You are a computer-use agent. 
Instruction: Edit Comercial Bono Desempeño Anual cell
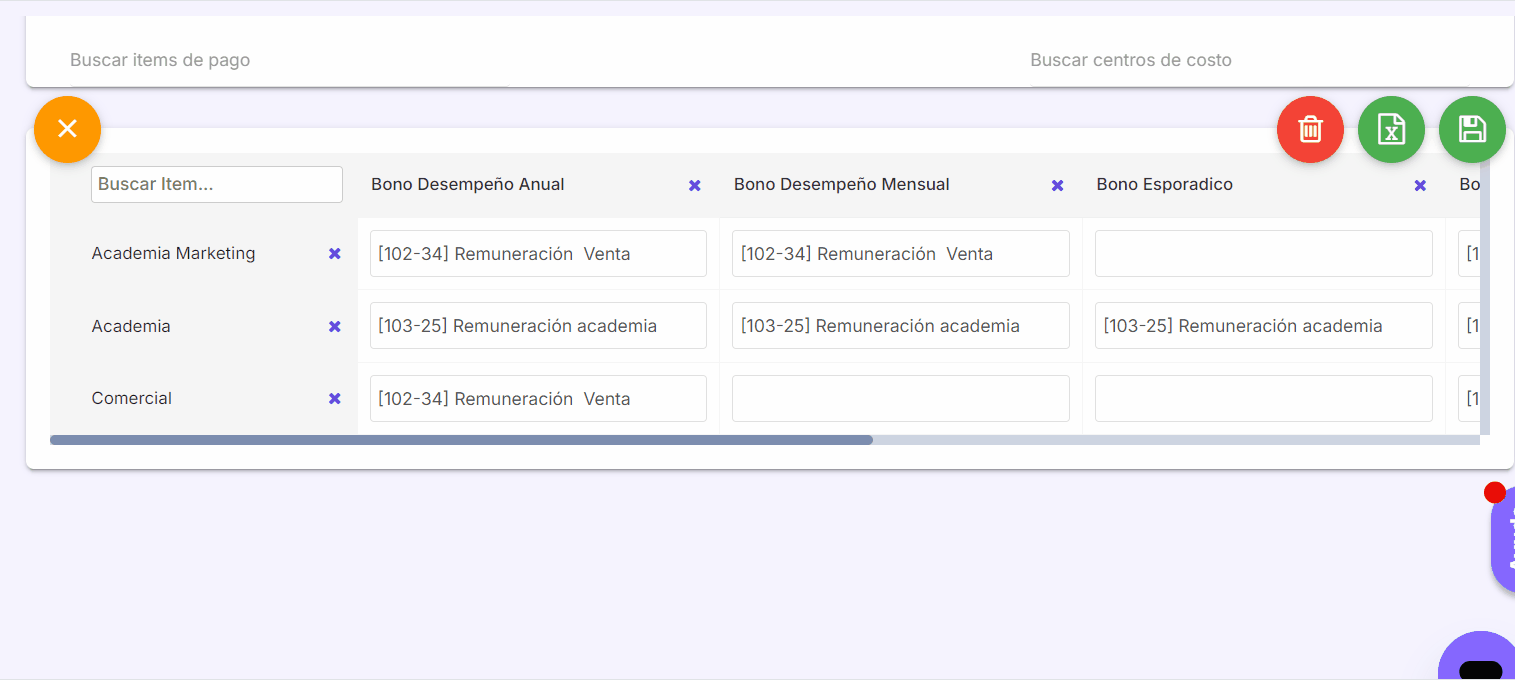coord(538,399)
